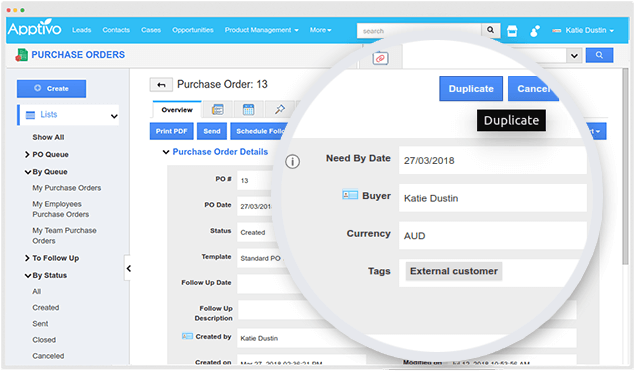
Task: Click the Need By Date field
Action: pos(492,160)
